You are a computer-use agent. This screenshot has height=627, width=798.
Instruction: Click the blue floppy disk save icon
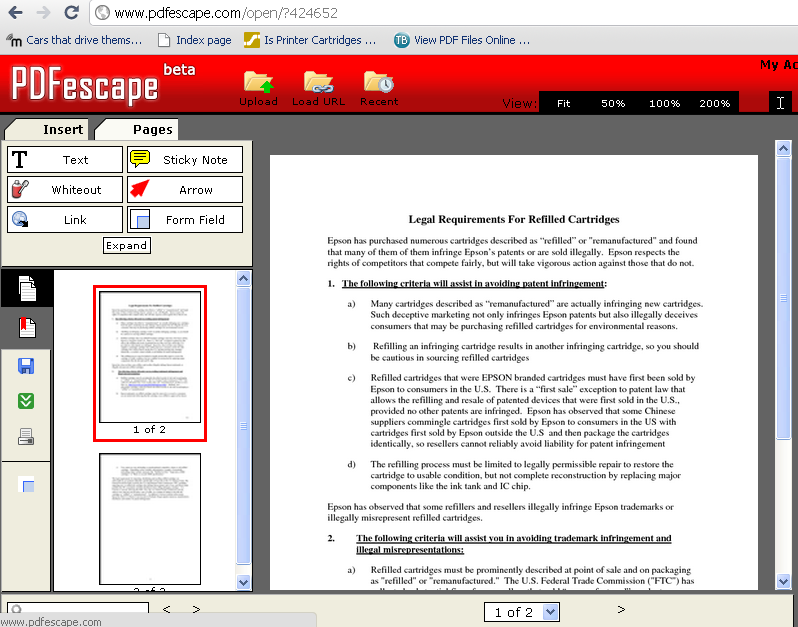[x=28, y=365]
